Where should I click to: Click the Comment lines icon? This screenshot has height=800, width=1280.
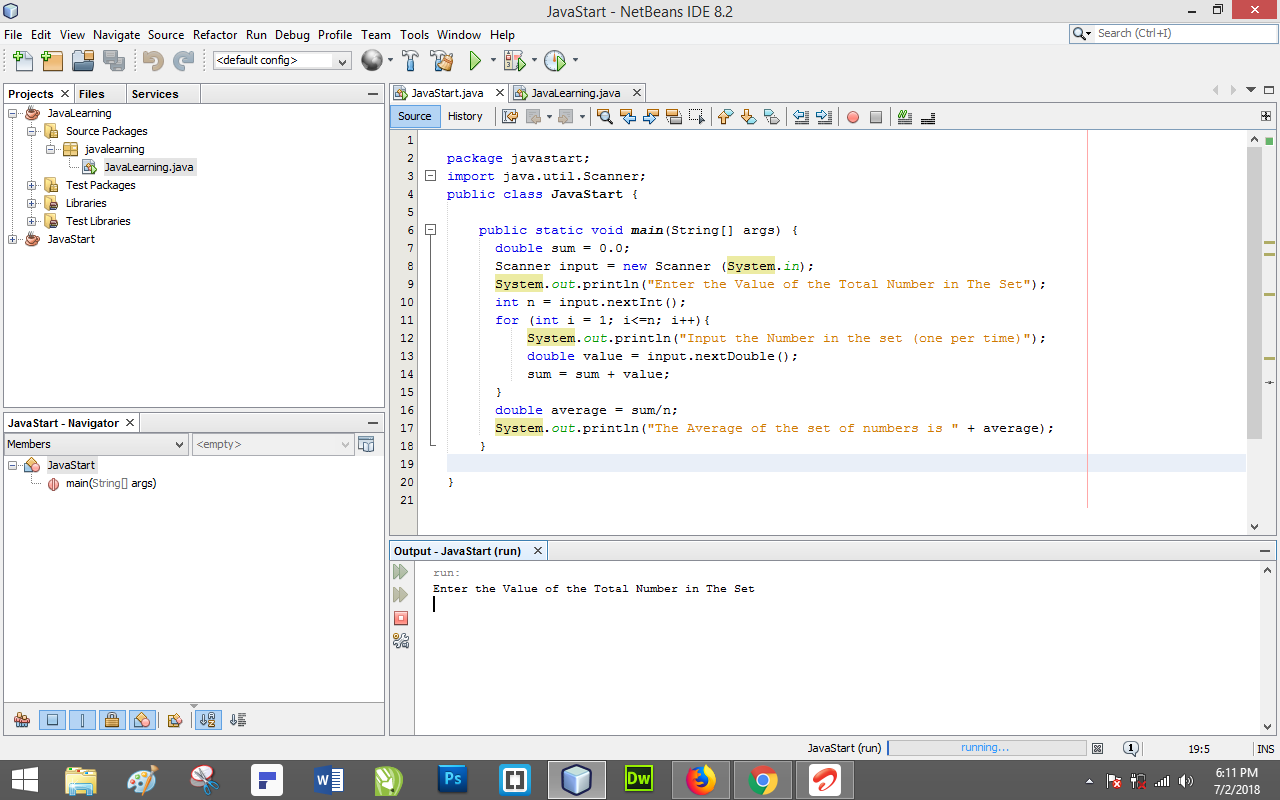coord(905,117)
